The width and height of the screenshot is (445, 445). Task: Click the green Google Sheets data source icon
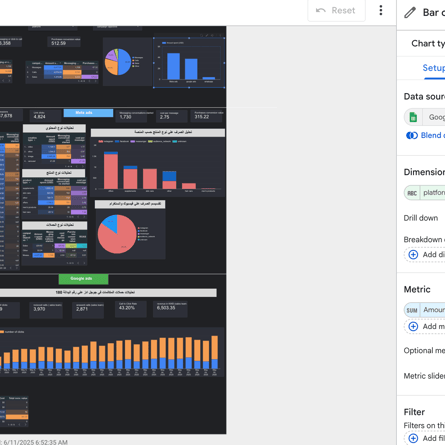pos(413,117)
